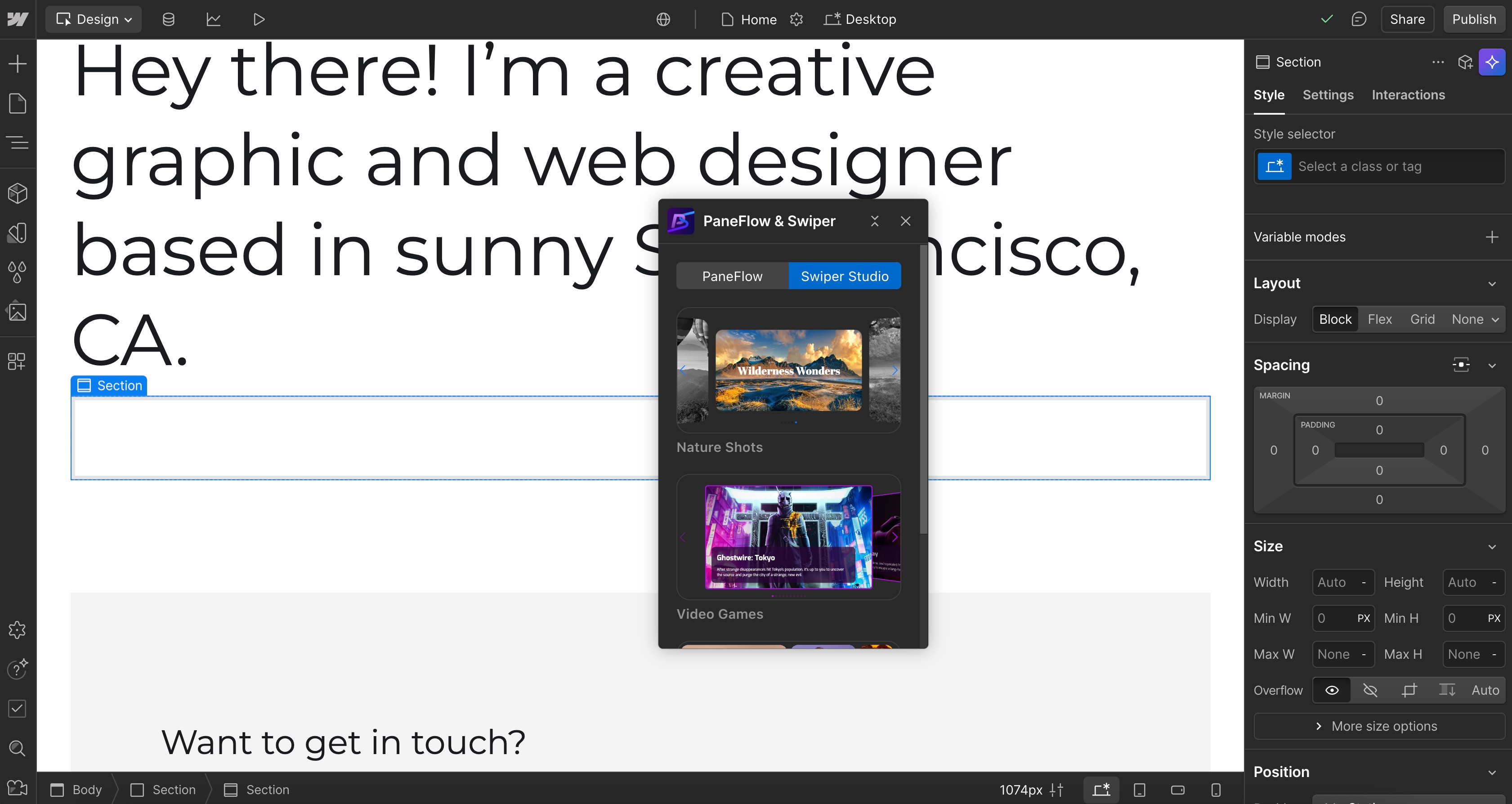Viewport: 1512px width, 804px height.
Task: Select Body in the breadcrumb
Action: point(76,789)
